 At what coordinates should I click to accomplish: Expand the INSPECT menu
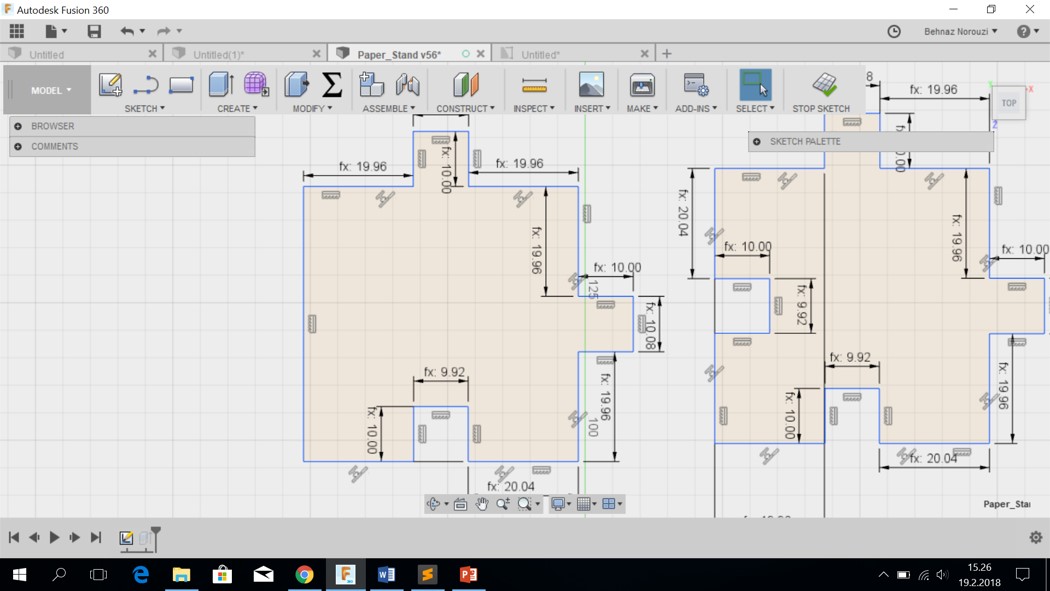tap(534, 108)
